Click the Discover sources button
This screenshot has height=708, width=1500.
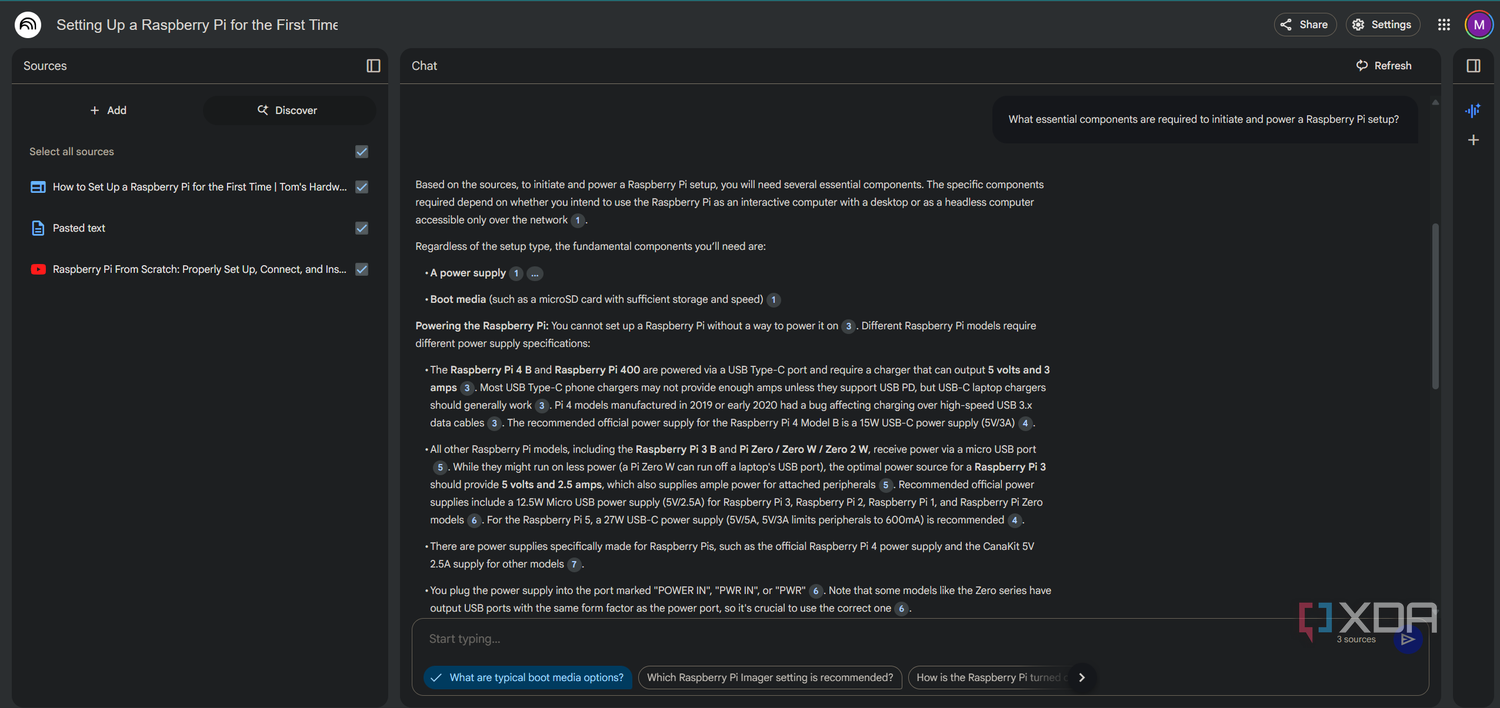coord(288,110)
